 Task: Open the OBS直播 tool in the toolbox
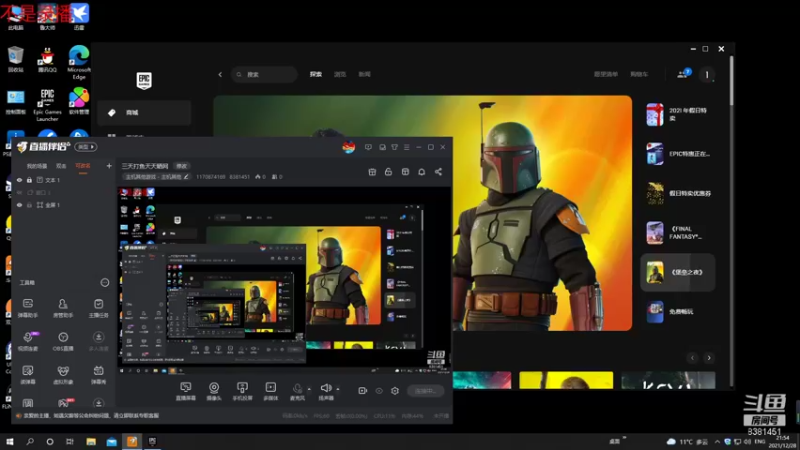[x=63, y=341]
